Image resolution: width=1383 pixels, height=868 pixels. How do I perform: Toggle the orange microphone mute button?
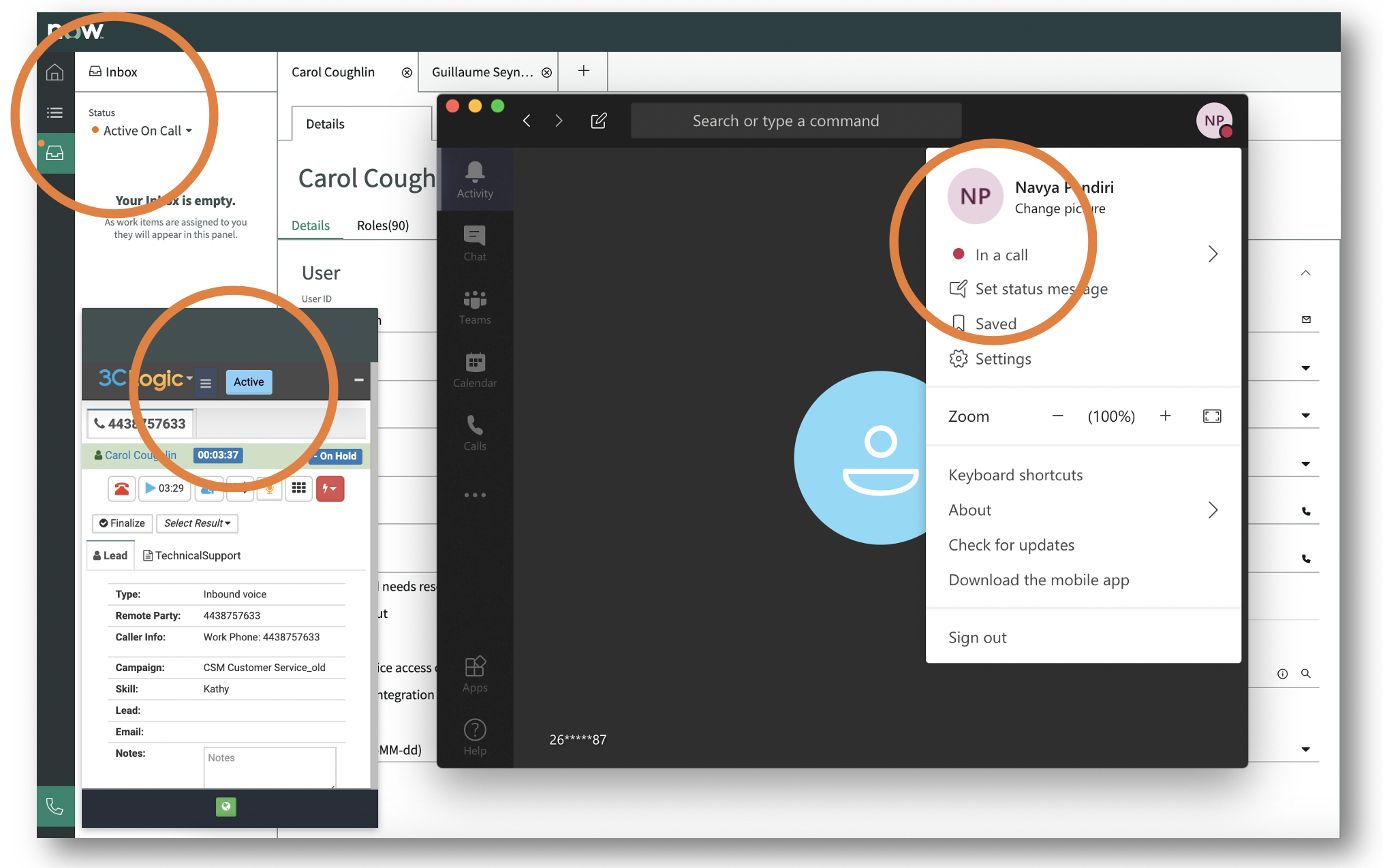click(270, 489)
